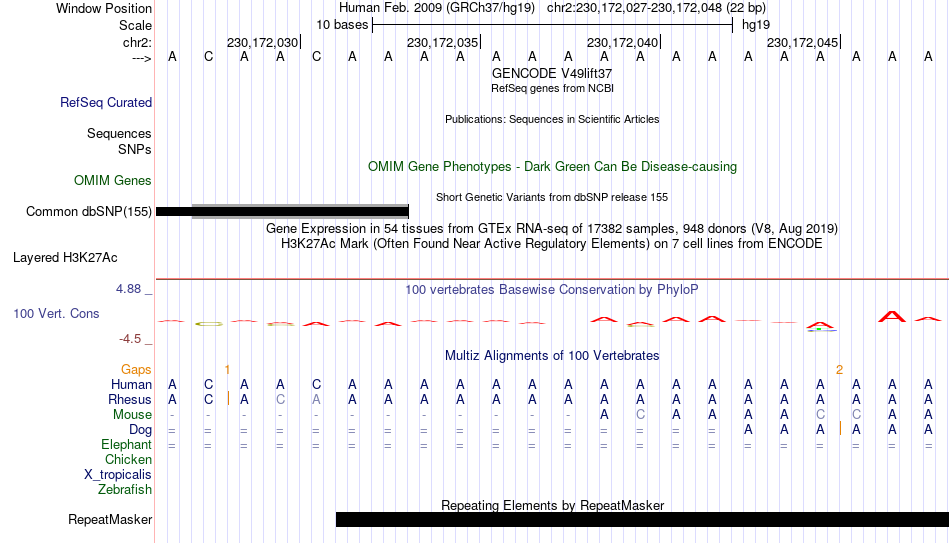Click the chr2: label in ruler
This screenshot has width=950, height=543.
coord(137,42)
